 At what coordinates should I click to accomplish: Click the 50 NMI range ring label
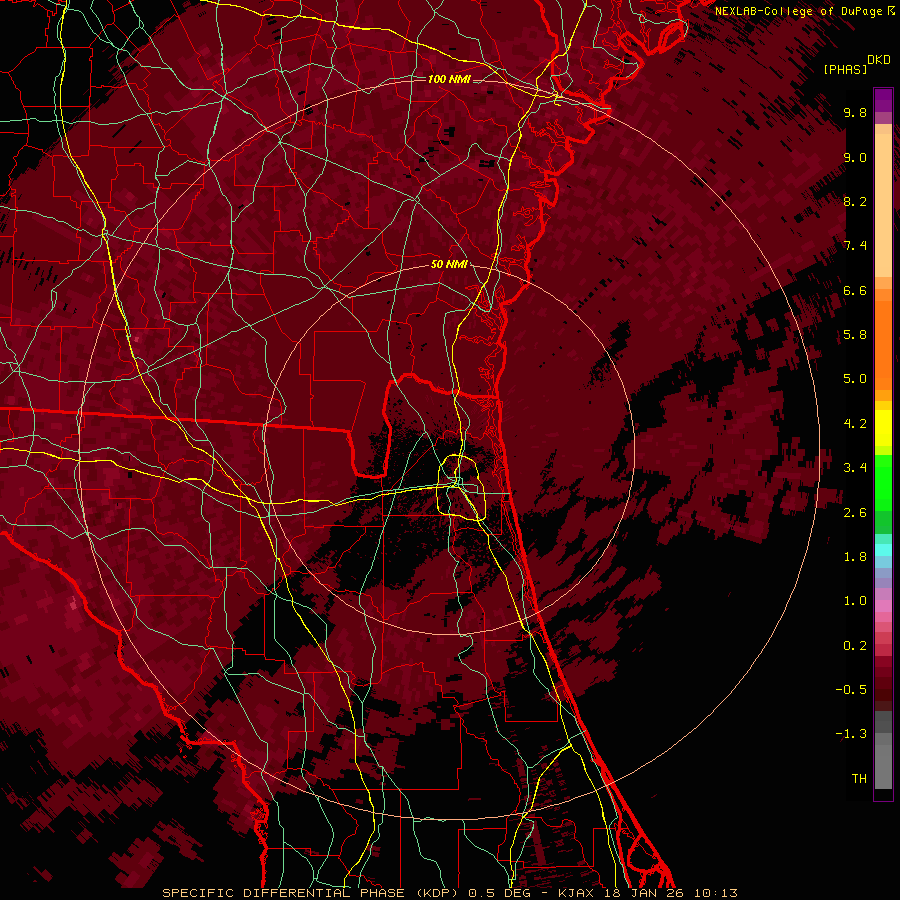(x=449, y=264)
